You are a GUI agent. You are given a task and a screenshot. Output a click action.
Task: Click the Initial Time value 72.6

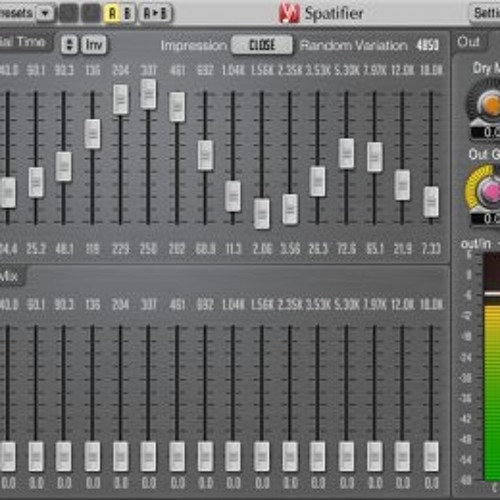point(346,249)
